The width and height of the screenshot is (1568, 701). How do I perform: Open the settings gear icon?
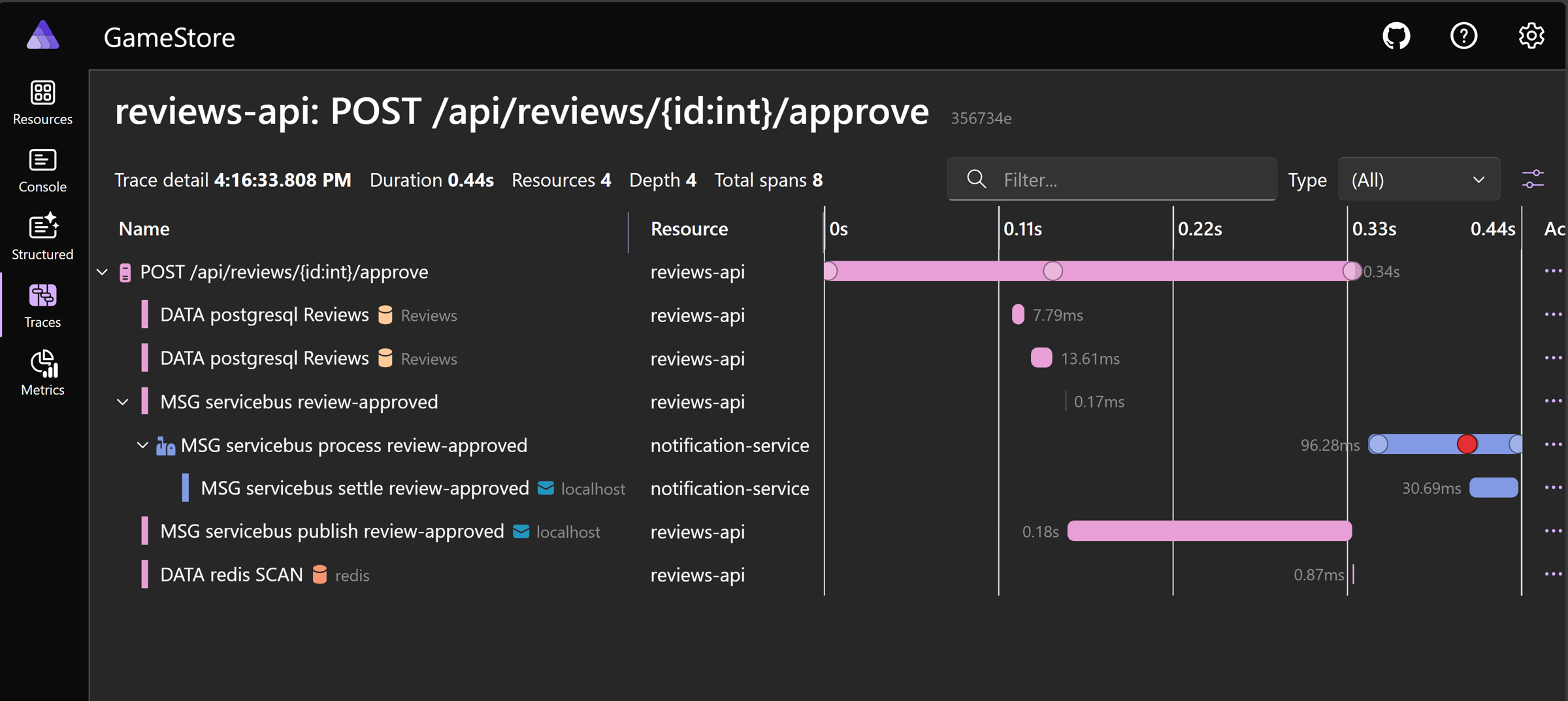click(1531, 36)
